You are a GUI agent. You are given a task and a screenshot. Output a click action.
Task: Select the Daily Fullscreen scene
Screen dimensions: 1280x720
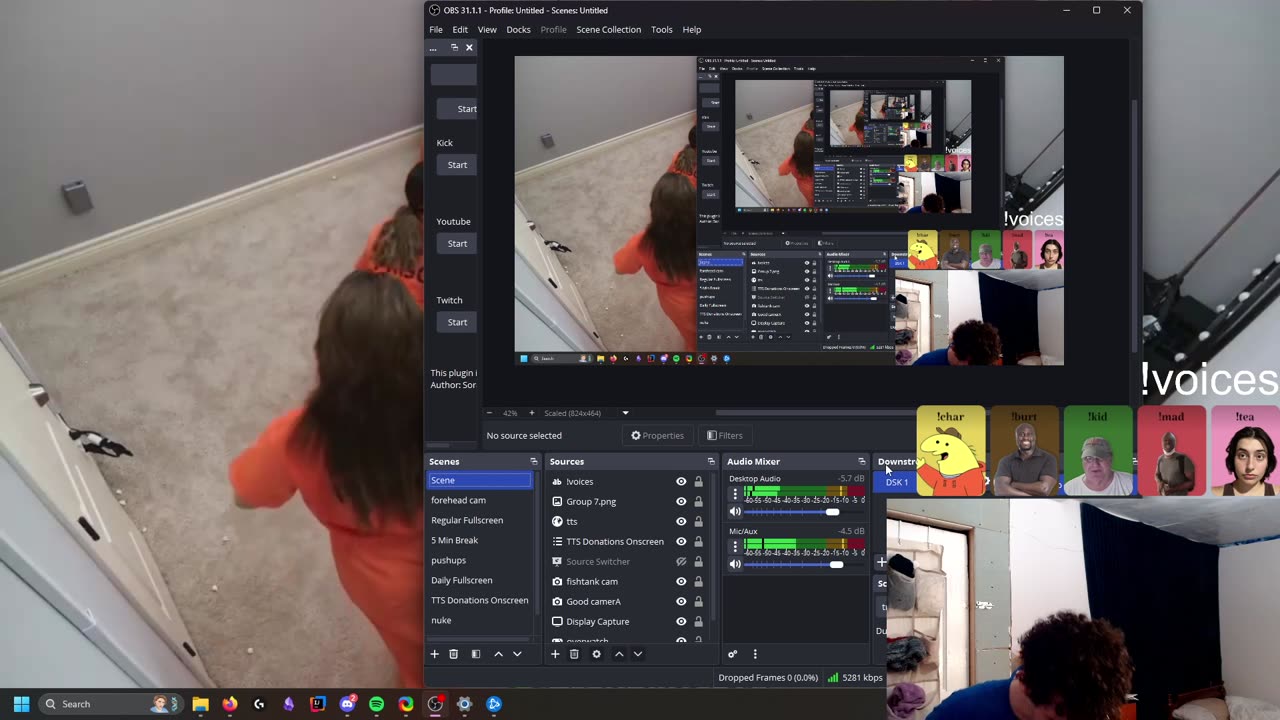480,580
